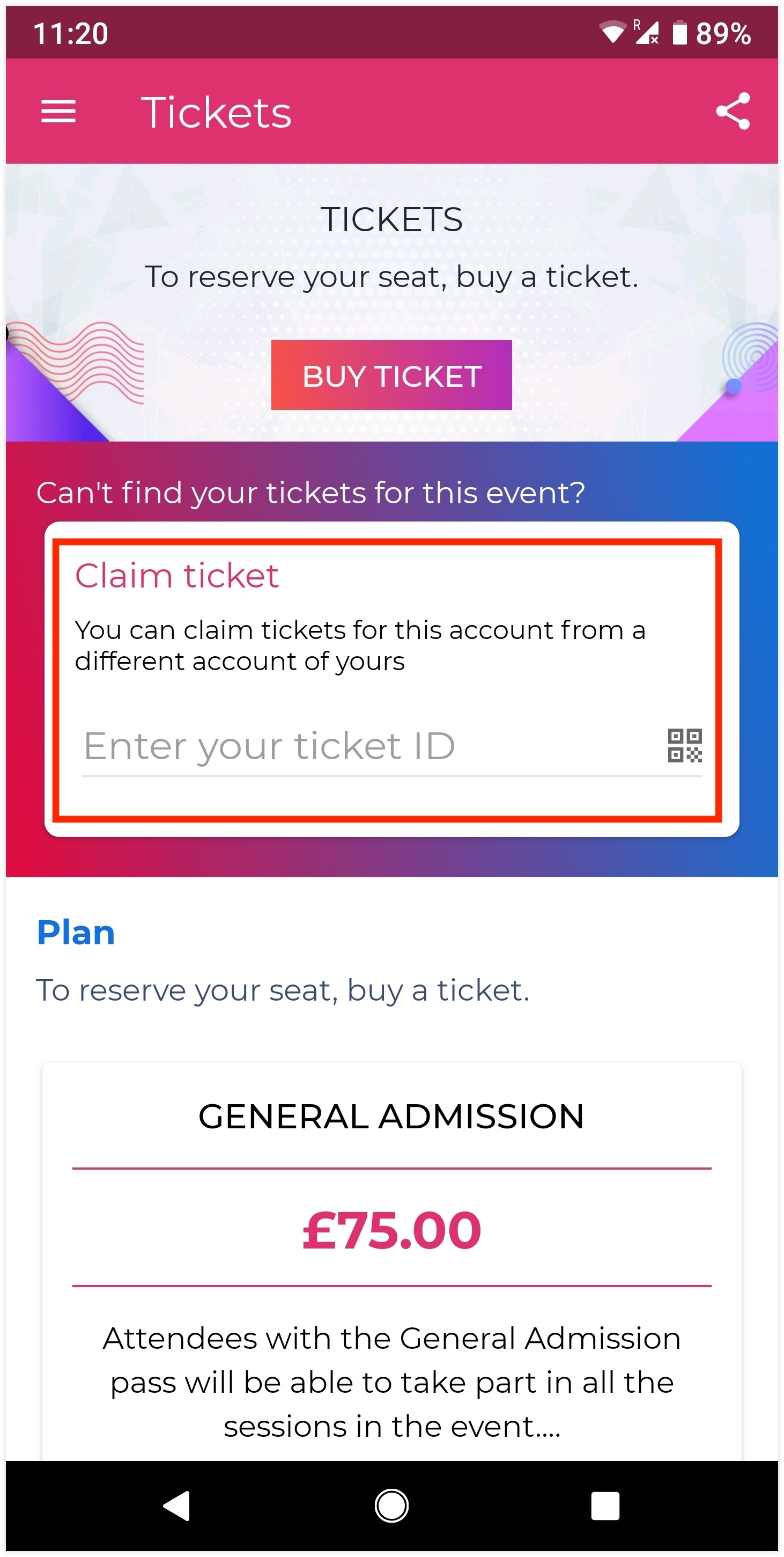This screenshot has width=784, height=1557.
Task: Tap the £75.00 price label
Action: point(391,1231)
